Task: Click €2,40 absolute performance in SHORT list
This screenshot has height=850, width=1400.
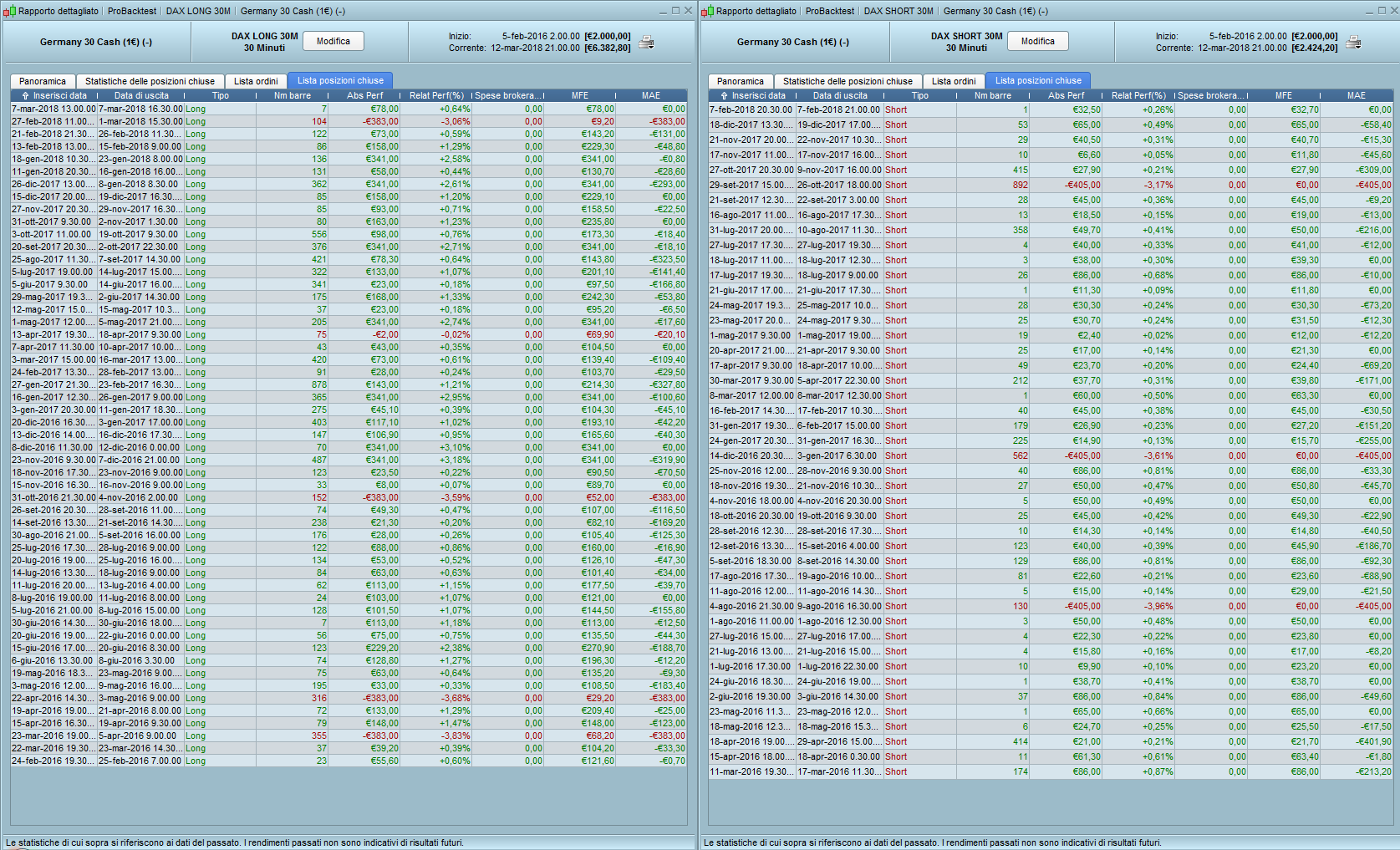Action: pyautogui.click(x=1089, y=335)
